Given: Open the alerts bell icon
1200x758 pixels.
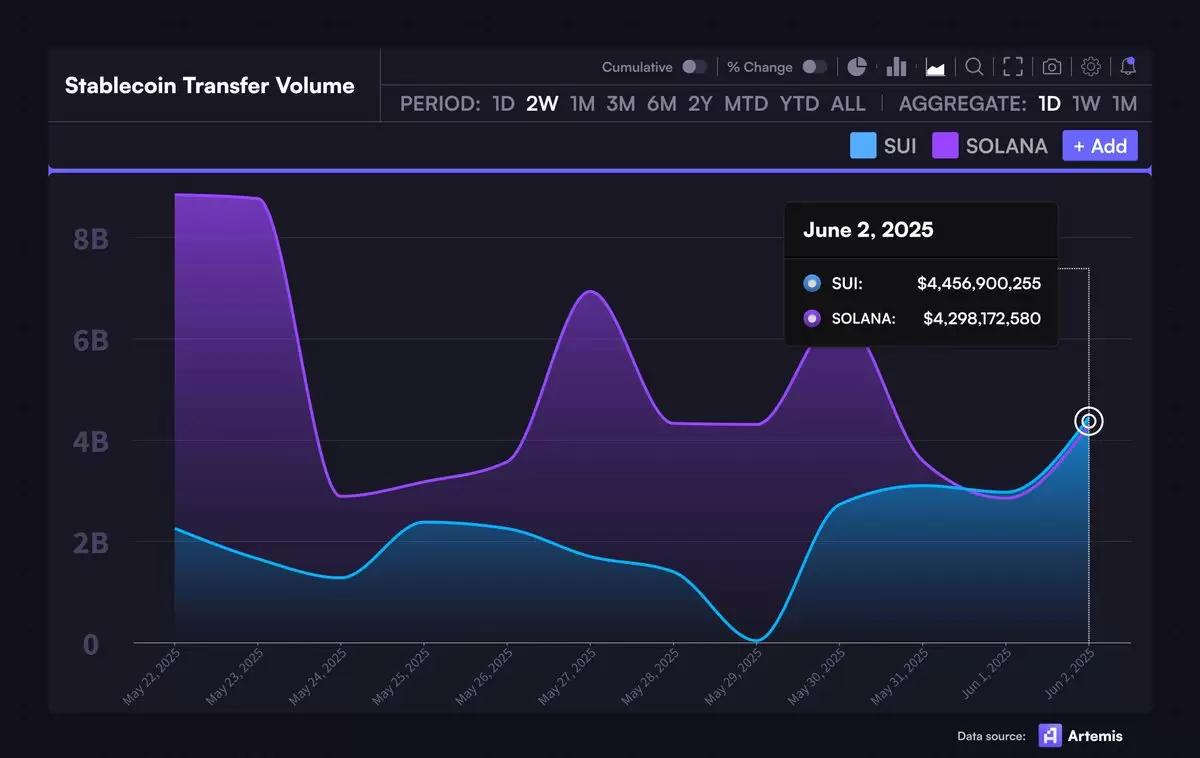Looking at the screenshot, I should click(1128, 67).
